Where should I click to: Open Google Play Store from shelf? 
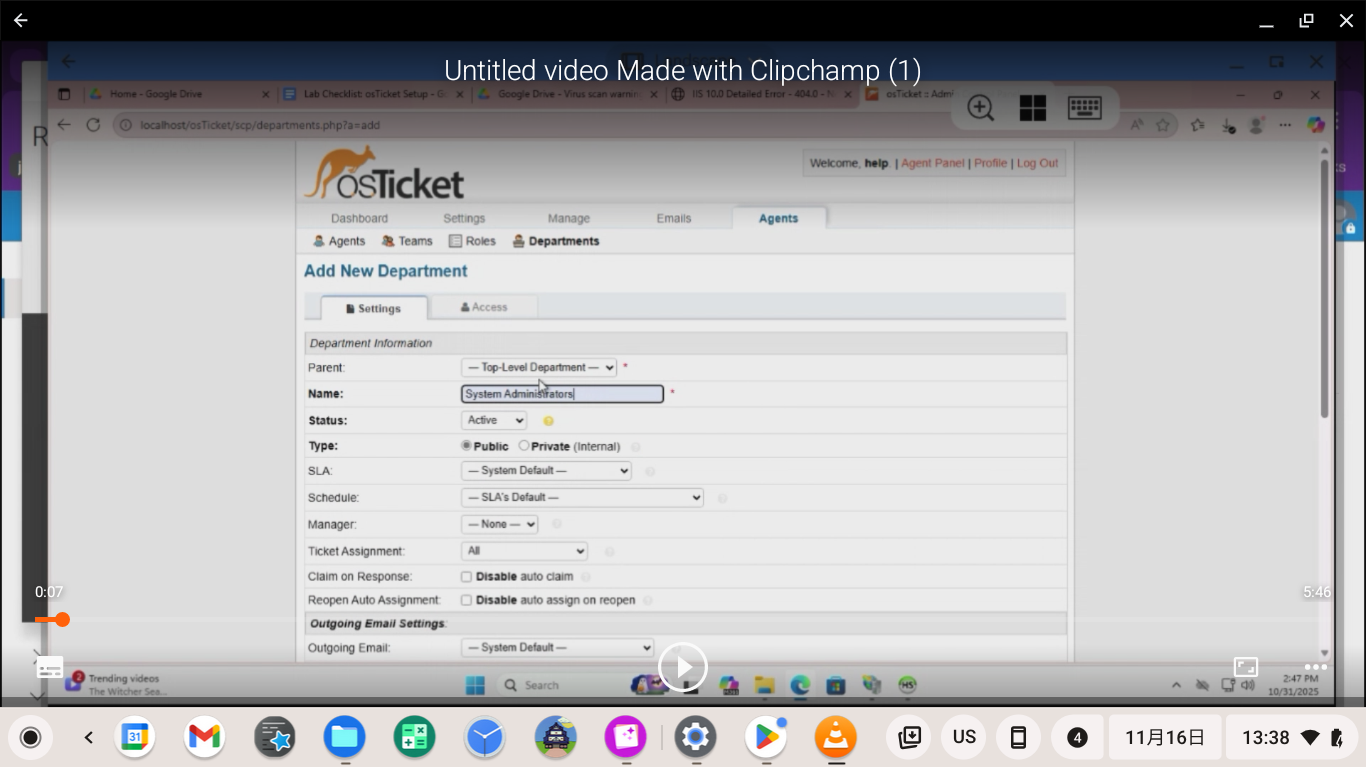tap(766, 738)
